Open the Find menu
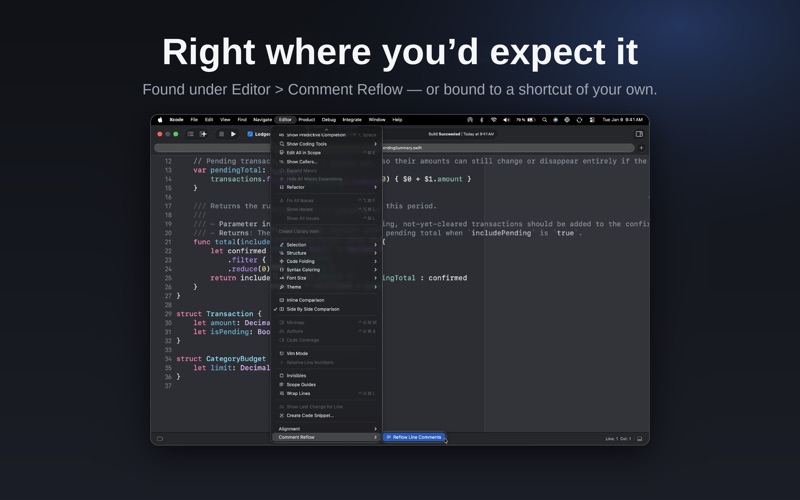This screenshot has width=800, height=500. click(242, 120)
